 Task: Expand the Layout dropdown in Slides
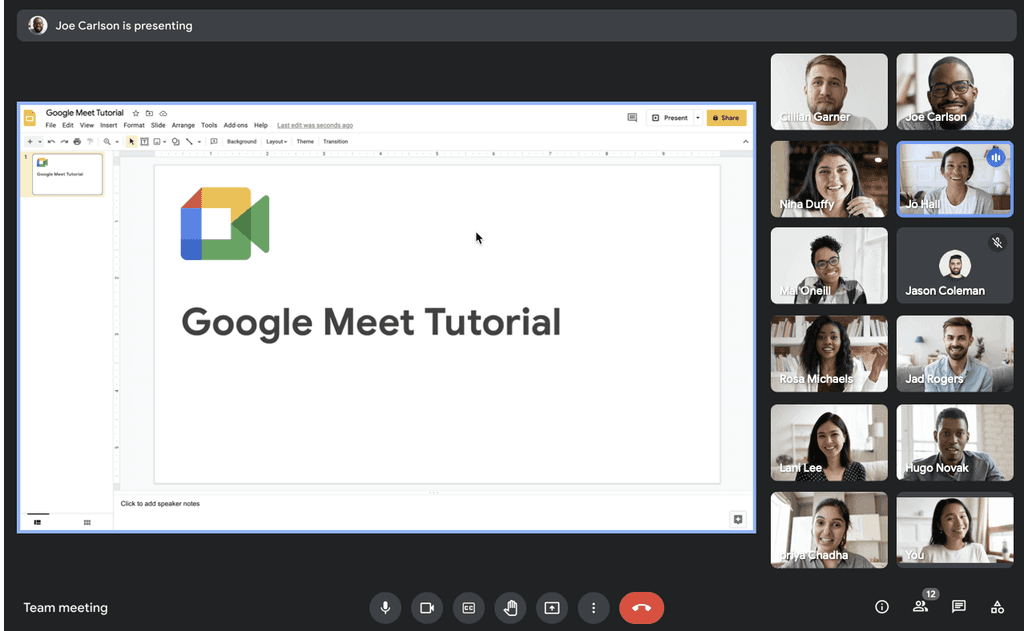(x=277, y=141)
